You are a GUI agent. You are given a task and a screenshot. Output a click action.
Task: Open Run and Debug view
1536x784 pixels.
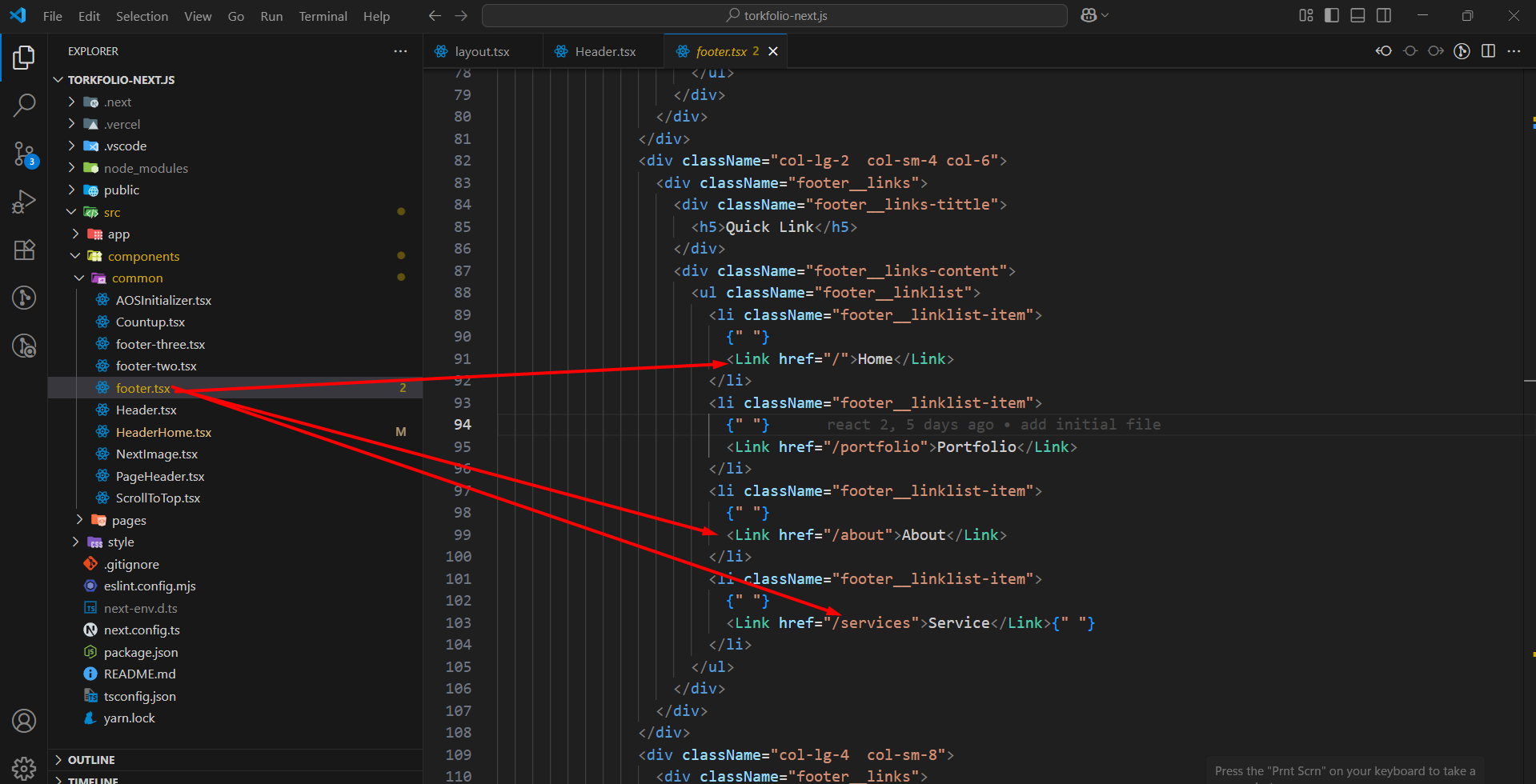[24, 202]
